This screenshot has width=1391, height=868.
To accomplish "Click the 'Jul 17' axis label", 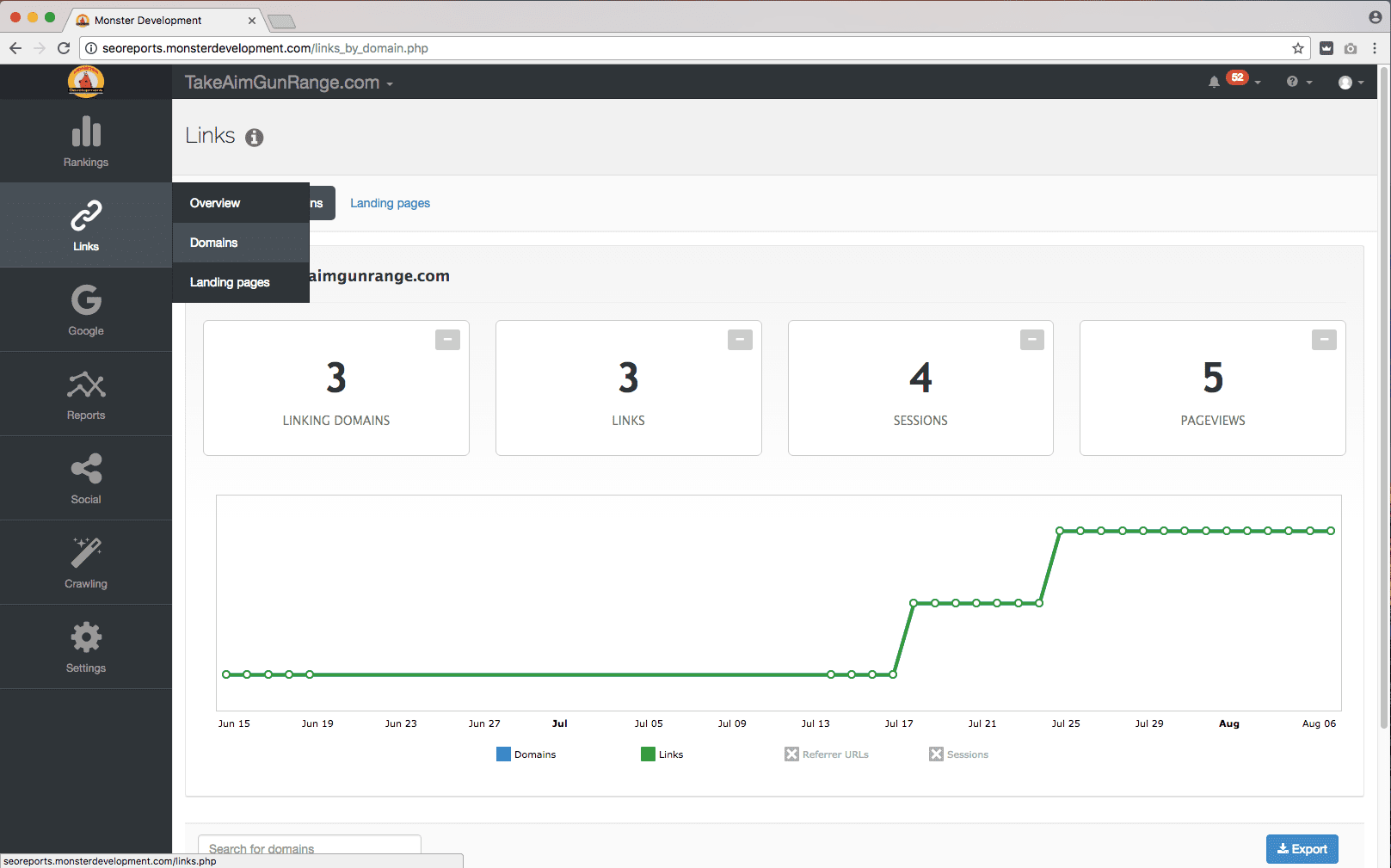I will [x=899, y=723].
